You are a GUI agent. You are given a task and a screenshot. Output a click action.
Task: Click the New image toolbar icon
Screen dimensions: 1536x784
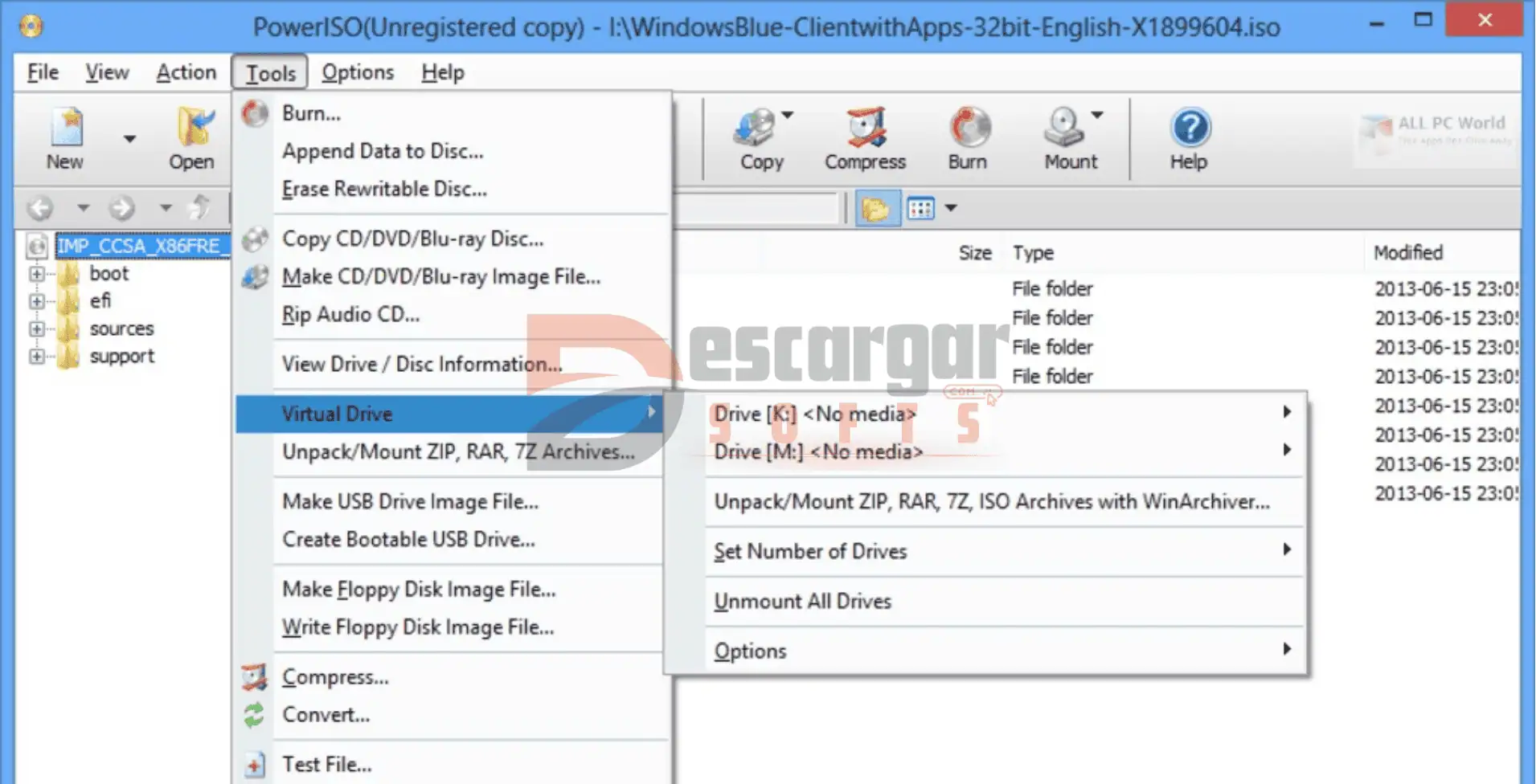pos(66,129)
